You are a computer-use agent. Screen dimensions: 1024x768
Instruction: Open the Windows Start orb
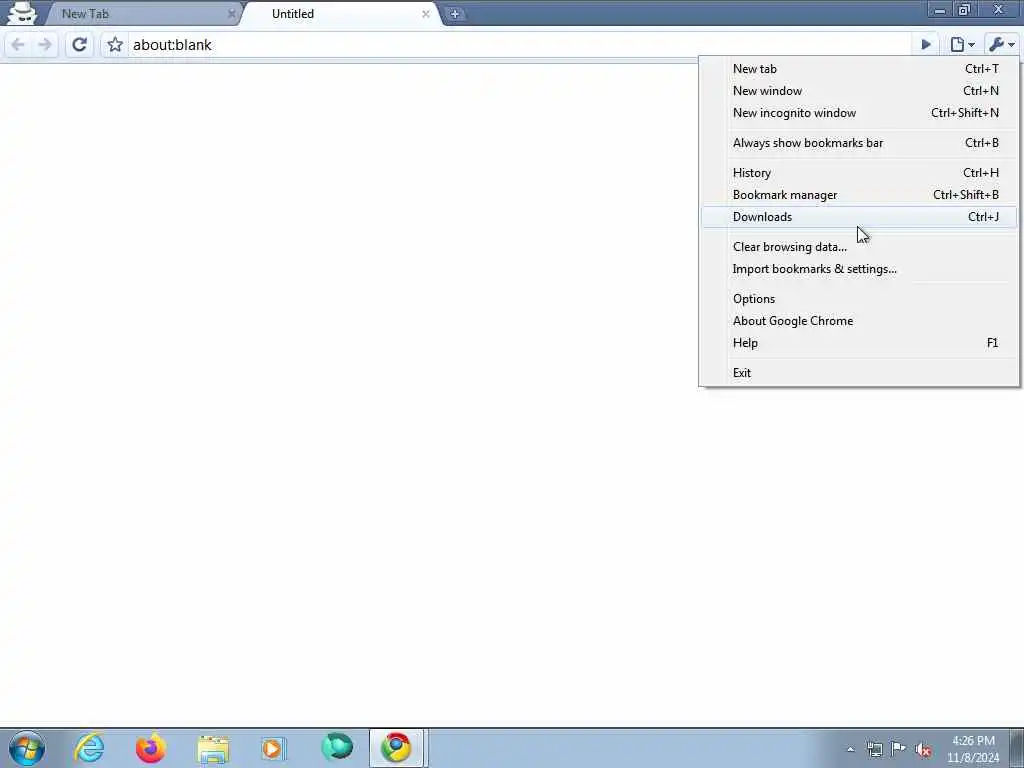[27, 748]
